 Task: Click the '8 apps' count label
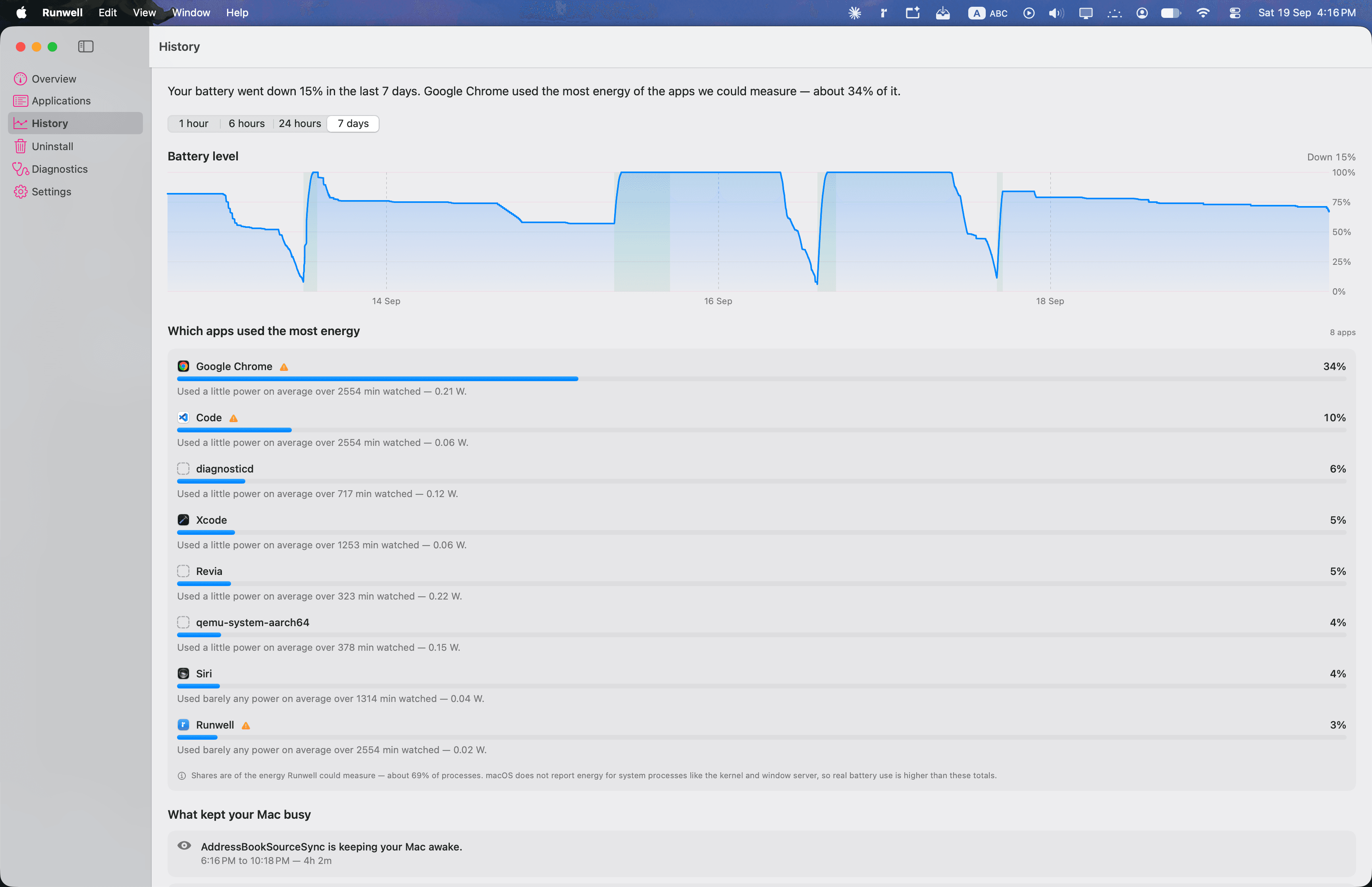tap(1343, 332)
